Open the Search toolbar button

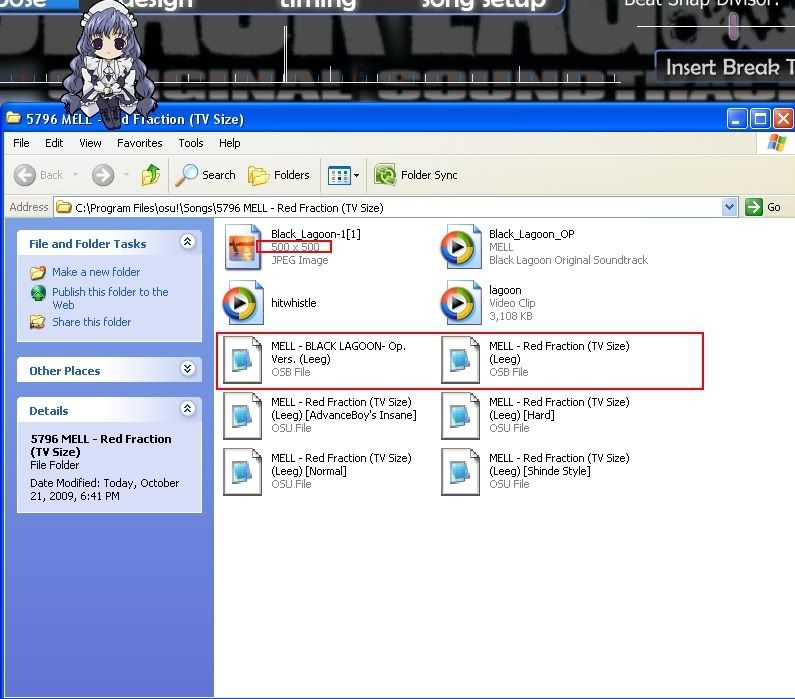coord(205,175)
